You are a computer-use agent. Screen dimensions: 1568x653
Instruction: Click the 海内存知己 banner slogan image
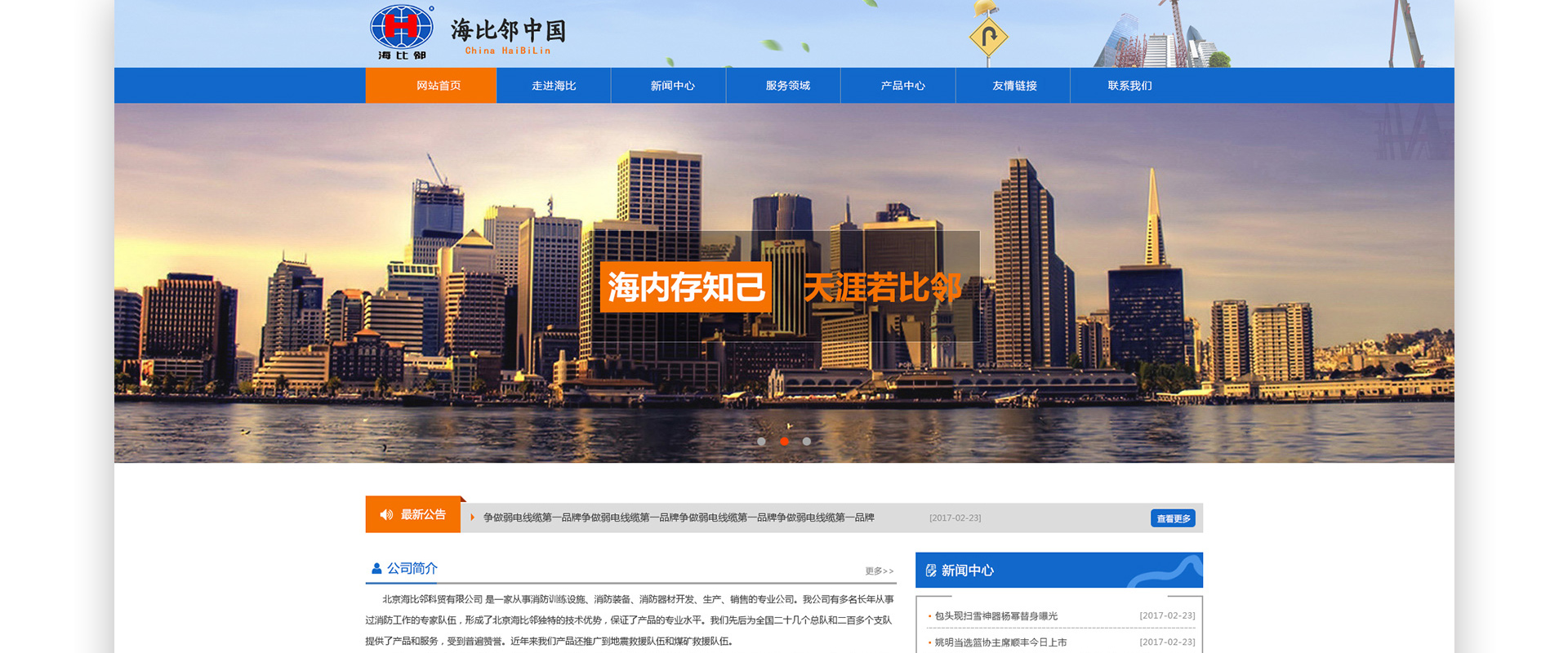coord(685,287)
